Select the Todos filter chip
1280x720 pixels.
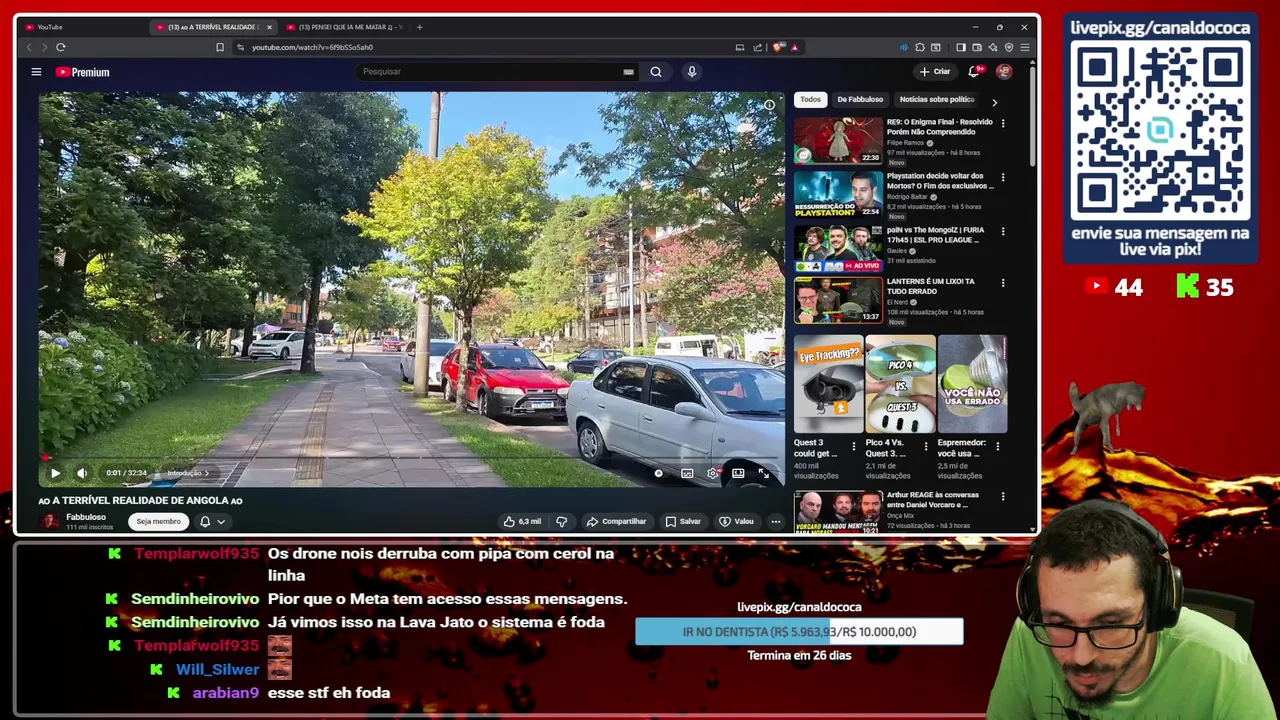[x=810, y=99]
